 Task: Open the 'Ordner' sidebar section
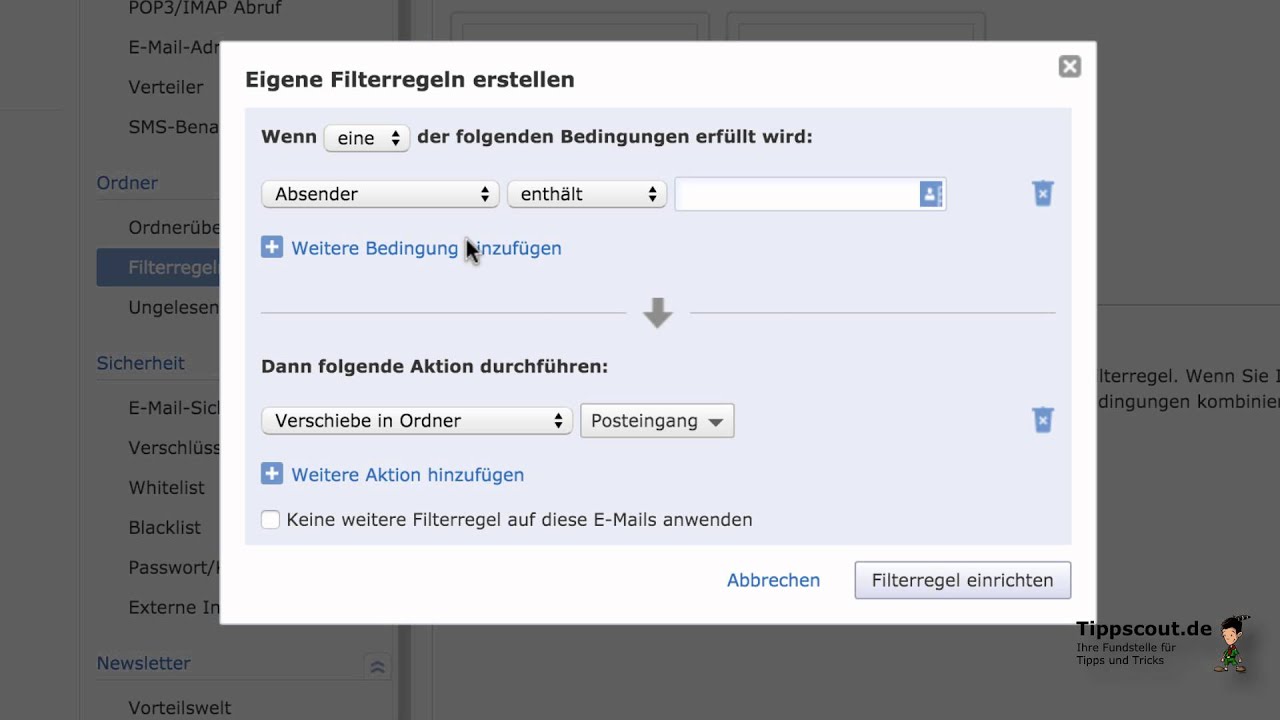point(127,183)
